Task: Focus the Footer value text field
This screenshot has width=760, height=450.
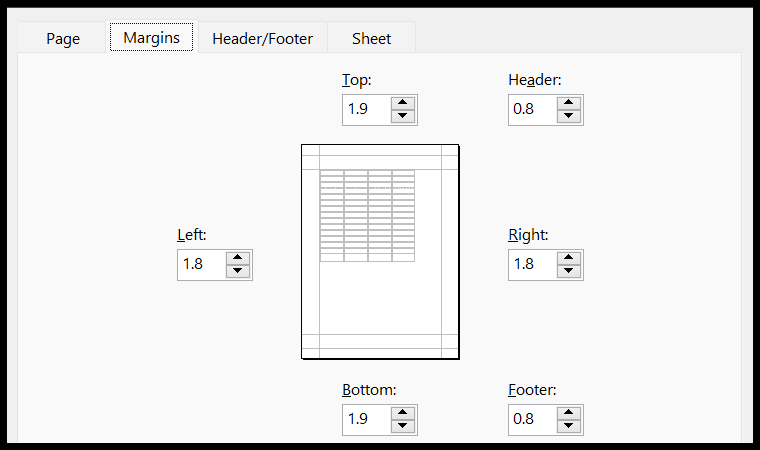Action: point(533,419)
